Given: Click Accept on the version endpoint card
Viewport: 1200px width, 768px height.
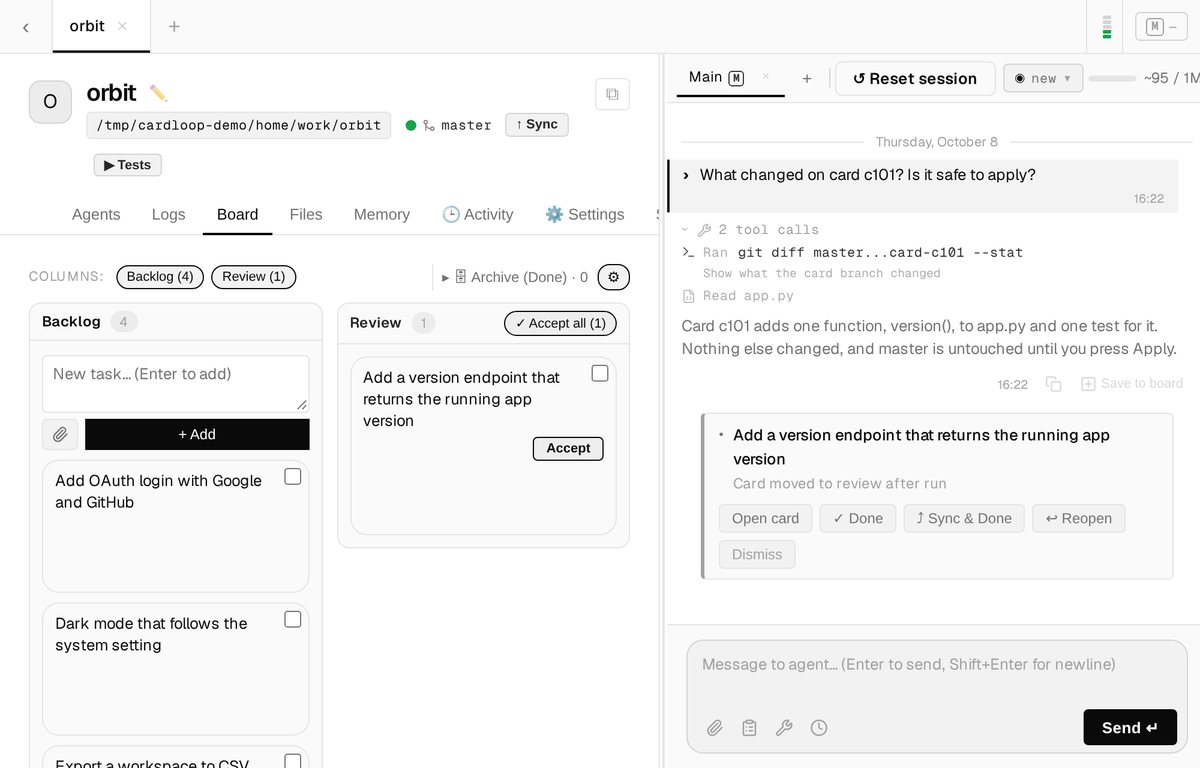Looking at the screenshot, I should pos(568,448).
